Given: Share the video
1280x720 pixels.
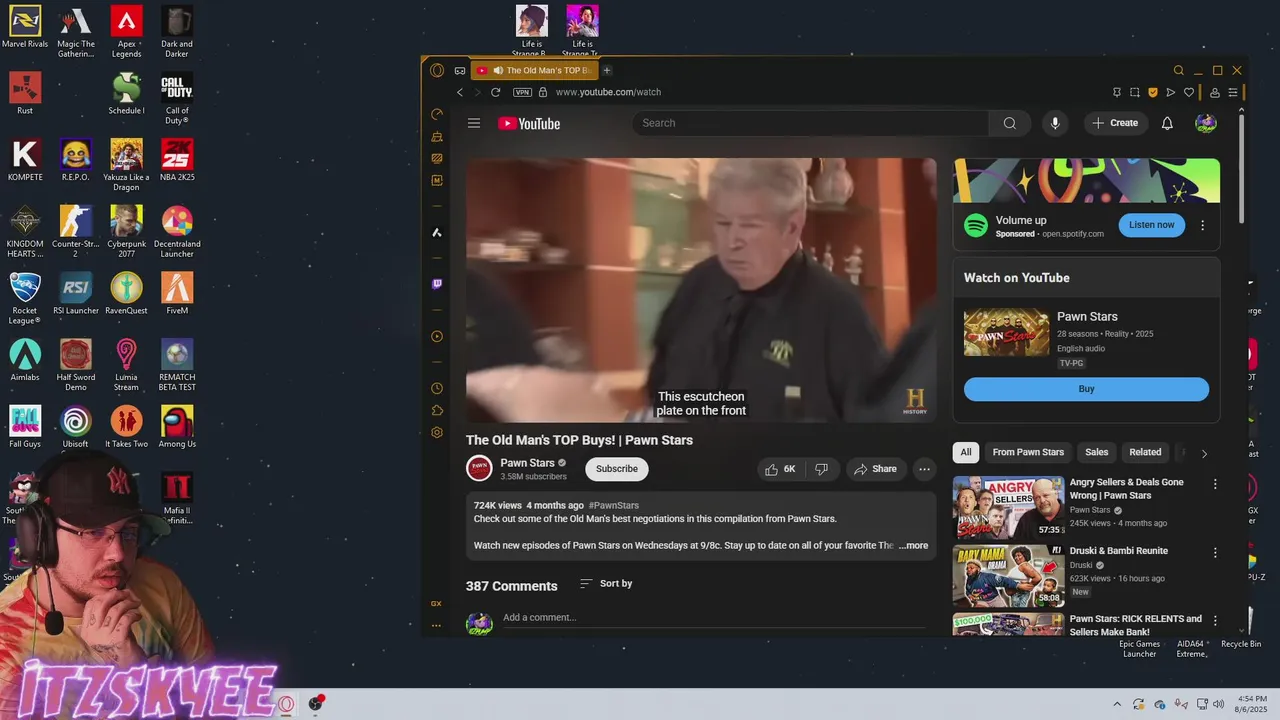Looking at the screenshot, I should coord(875,469).
